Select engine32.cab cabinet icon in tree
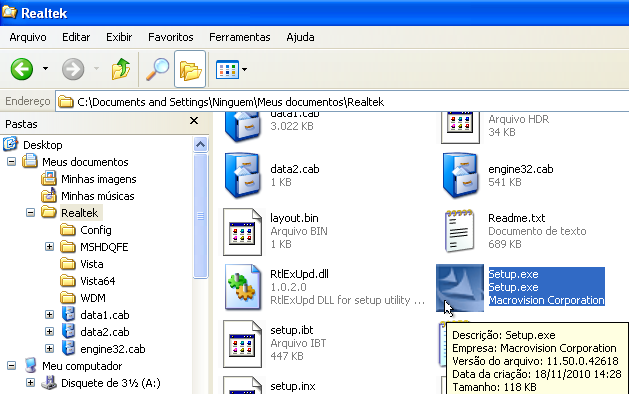This screenshot has width=629, height=394. pos(69,348)
